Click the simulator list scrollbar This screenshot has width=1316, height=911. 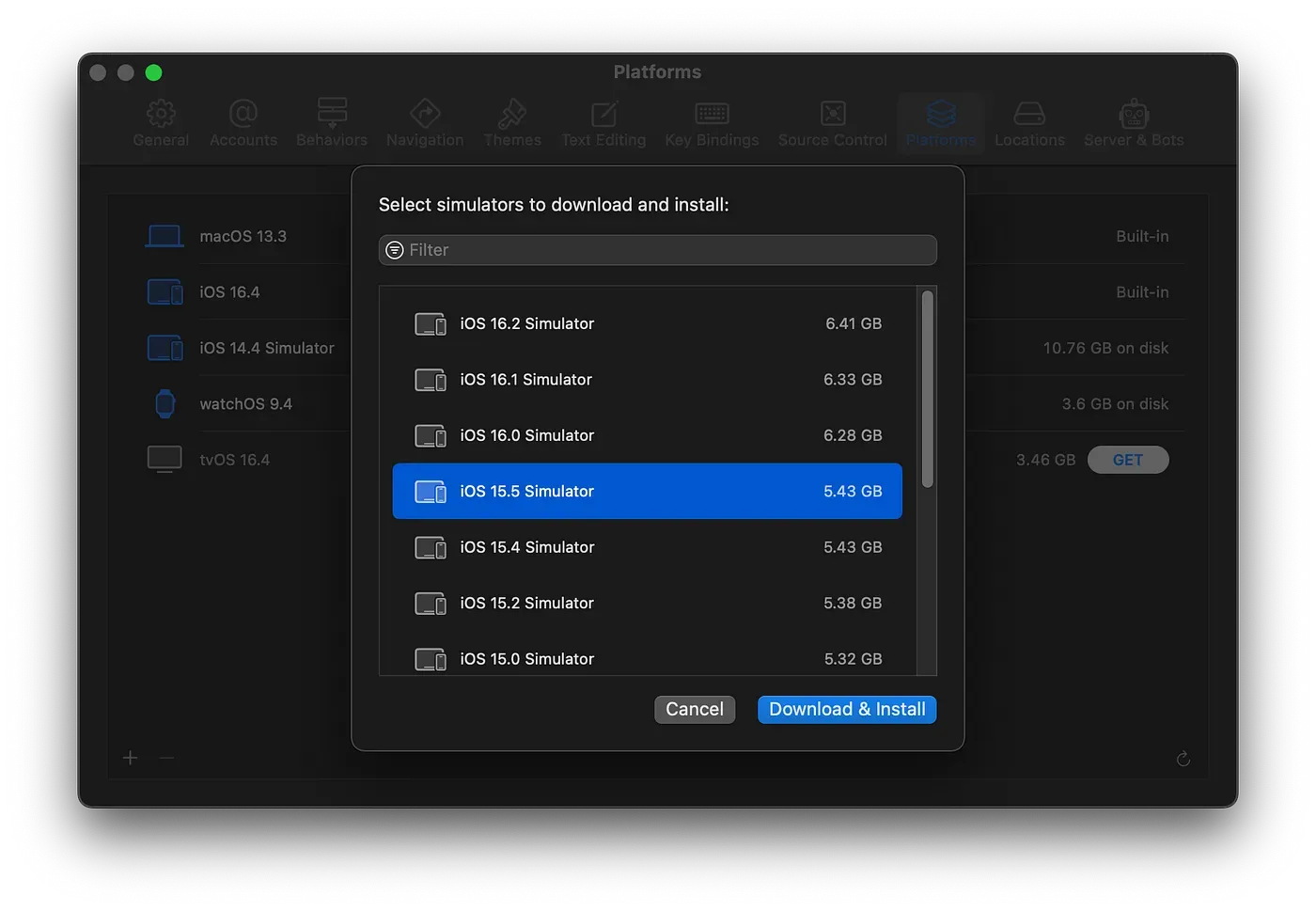coord(927,389)
